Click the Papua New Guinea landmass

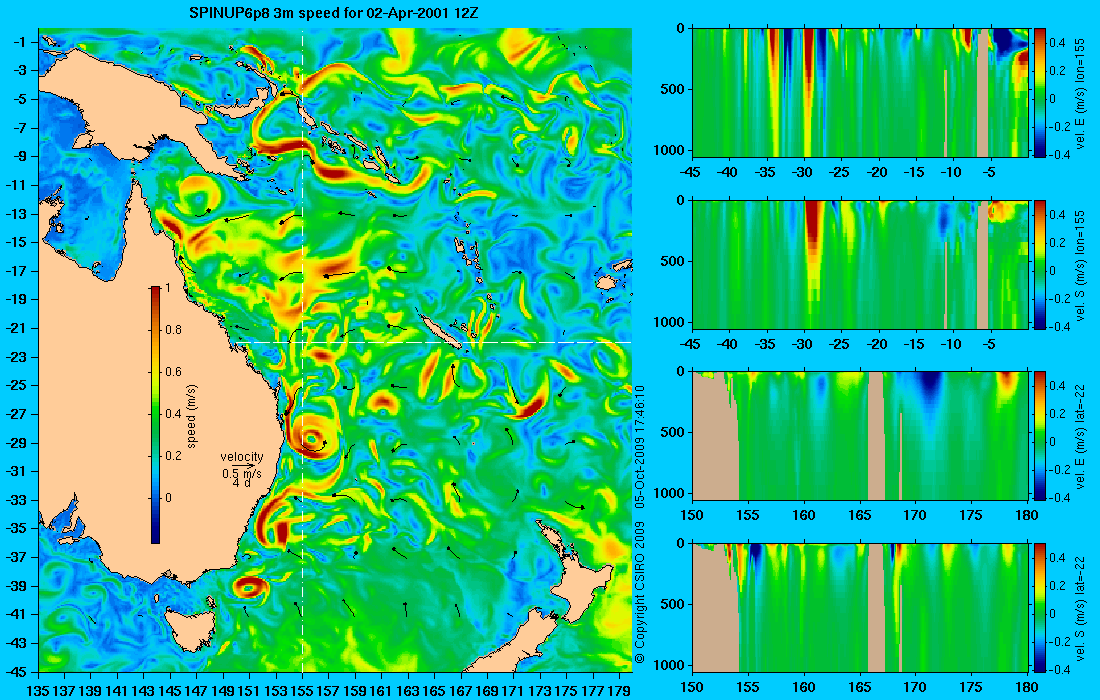pos(140,105)
